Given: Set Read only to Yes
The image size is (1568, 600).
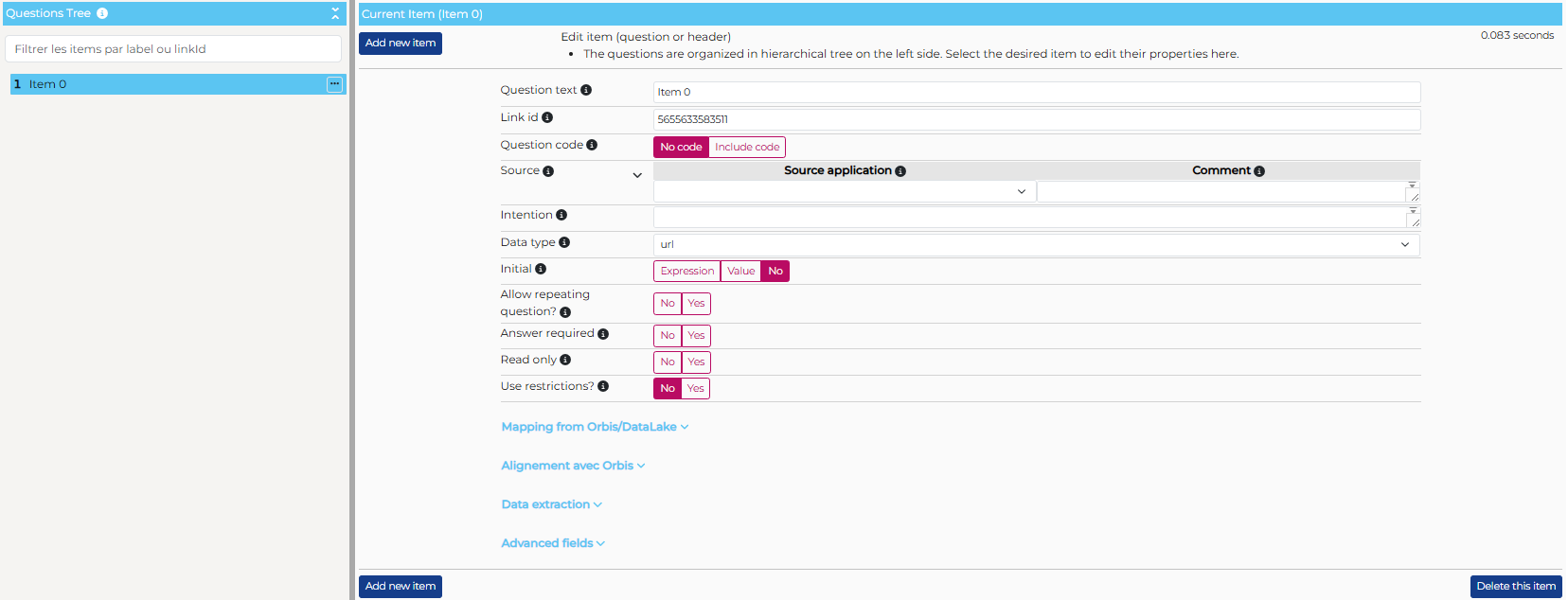Looking at the screenshot, I should (696, 362).
